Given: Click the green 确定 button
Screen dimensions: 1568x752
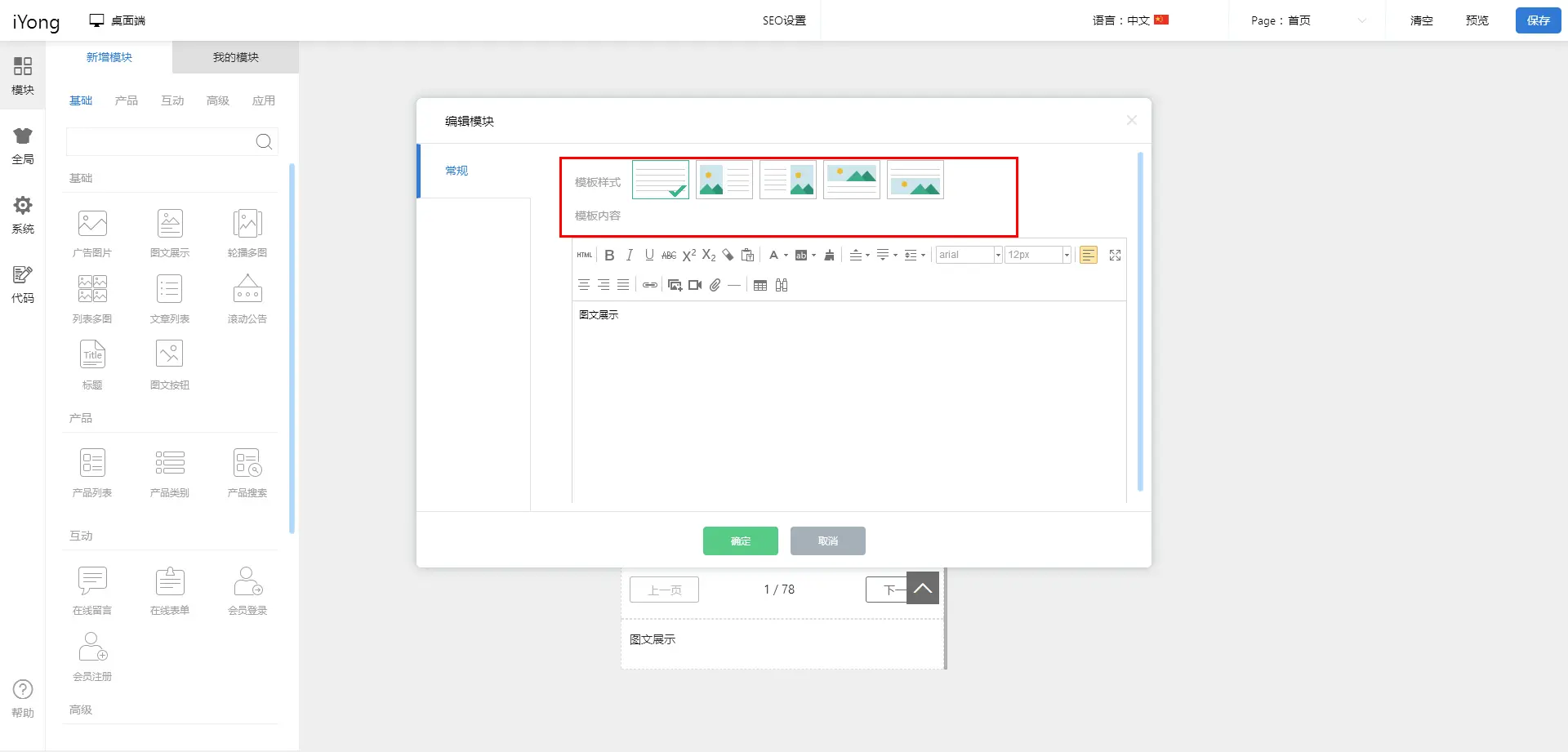Looking at the screenshot, I should click(740, 541).
